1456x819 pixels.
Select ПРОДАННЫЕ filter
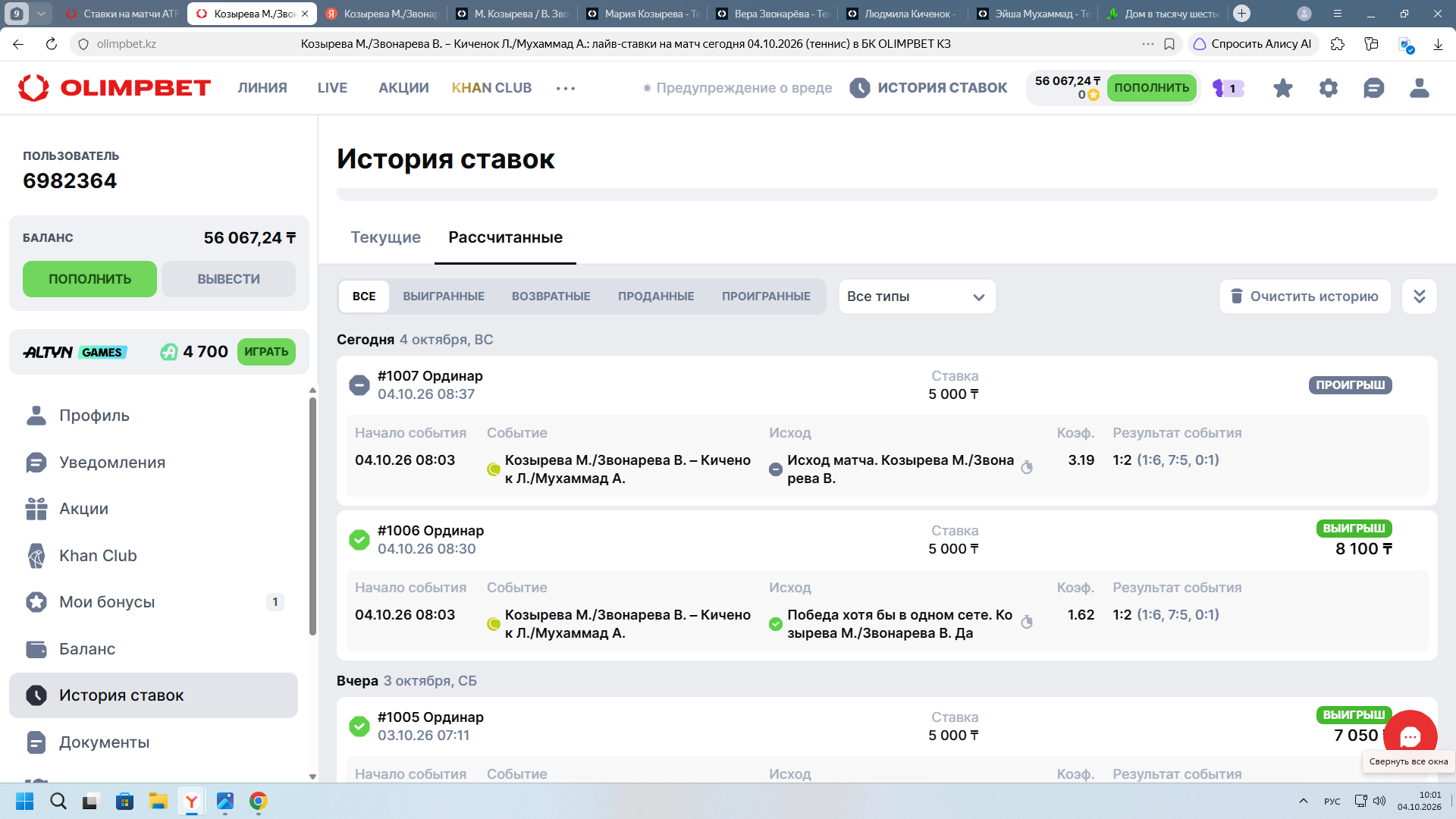click(x=656, y=297)
